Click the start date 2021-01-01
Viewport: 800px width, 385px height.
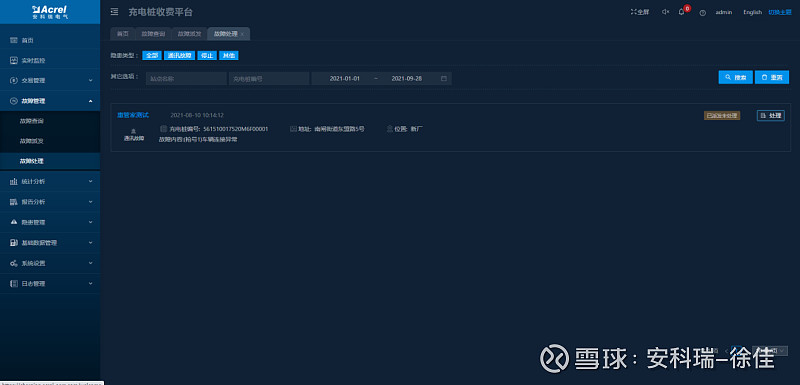345,79
